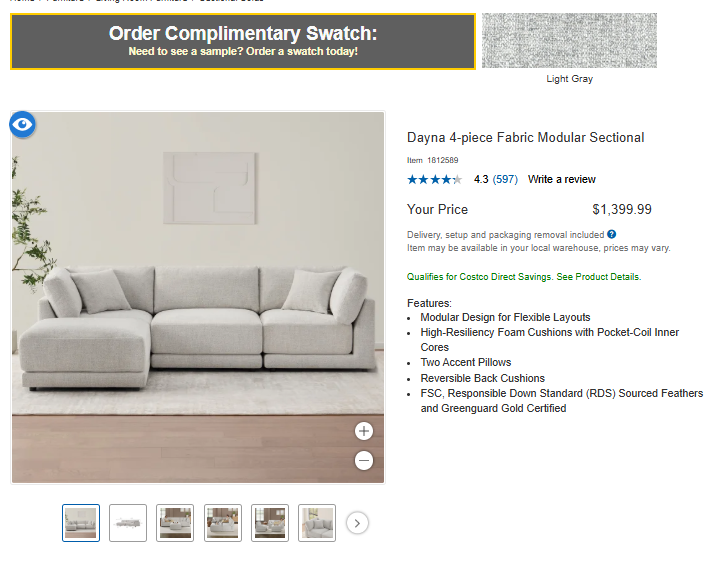Select the third product thumbnail
Image resolution: width=709 pixels, height=568 pixels.
point(175,523)
